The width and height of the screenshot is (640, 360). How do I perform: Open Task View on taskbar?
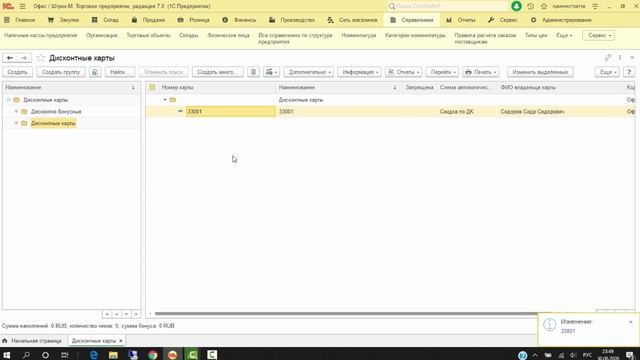tap(64, 355)
